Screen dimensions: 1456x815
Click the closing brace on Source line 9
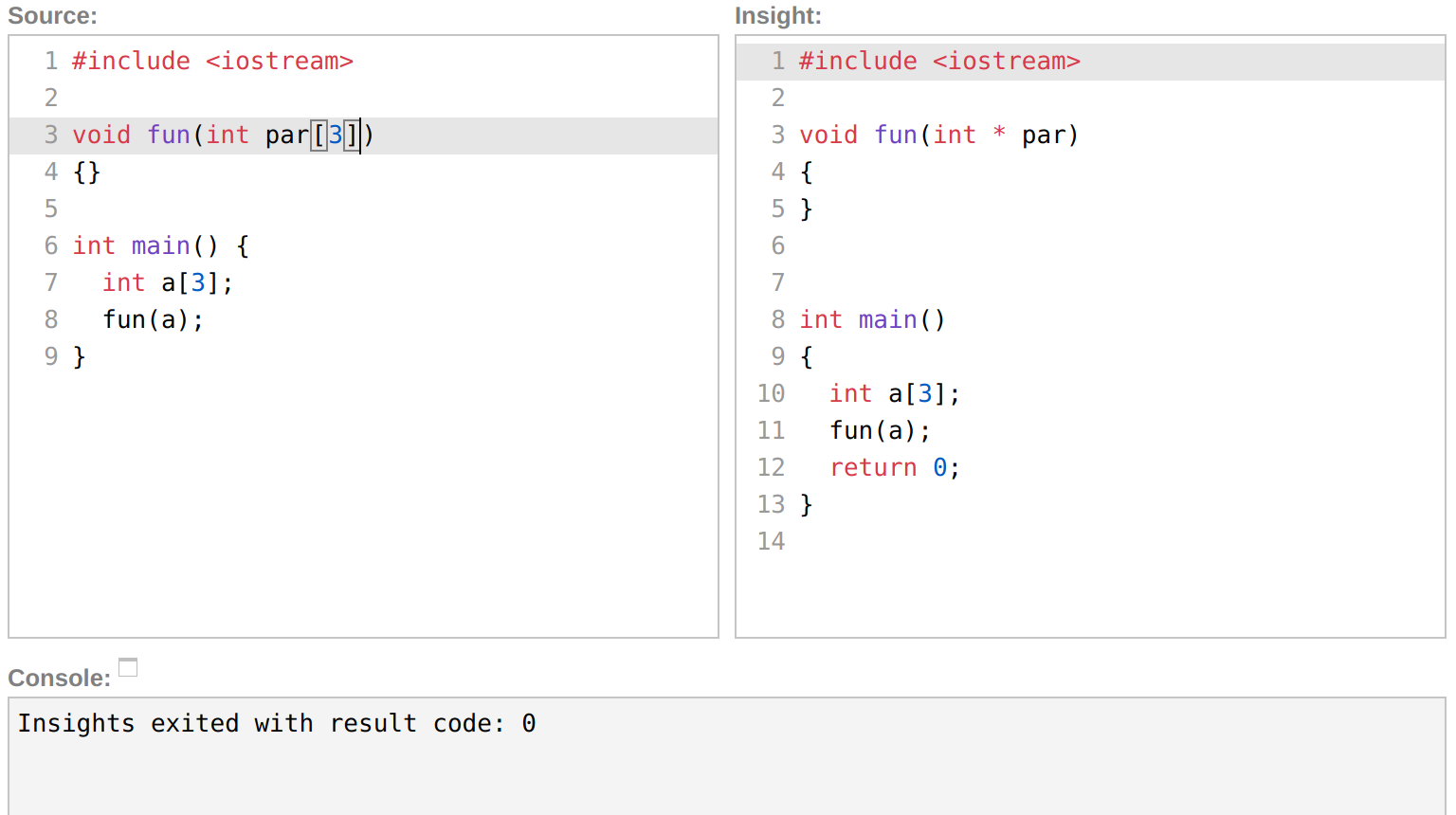point(80,357)
